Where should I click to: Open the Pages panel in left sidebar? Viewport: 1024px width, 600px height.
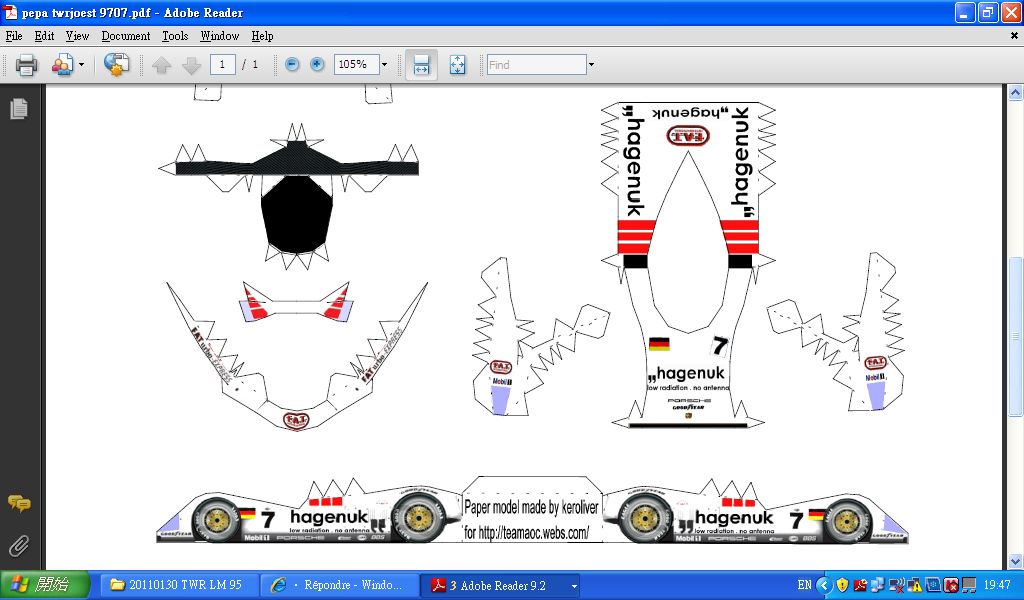pos(18,109)
